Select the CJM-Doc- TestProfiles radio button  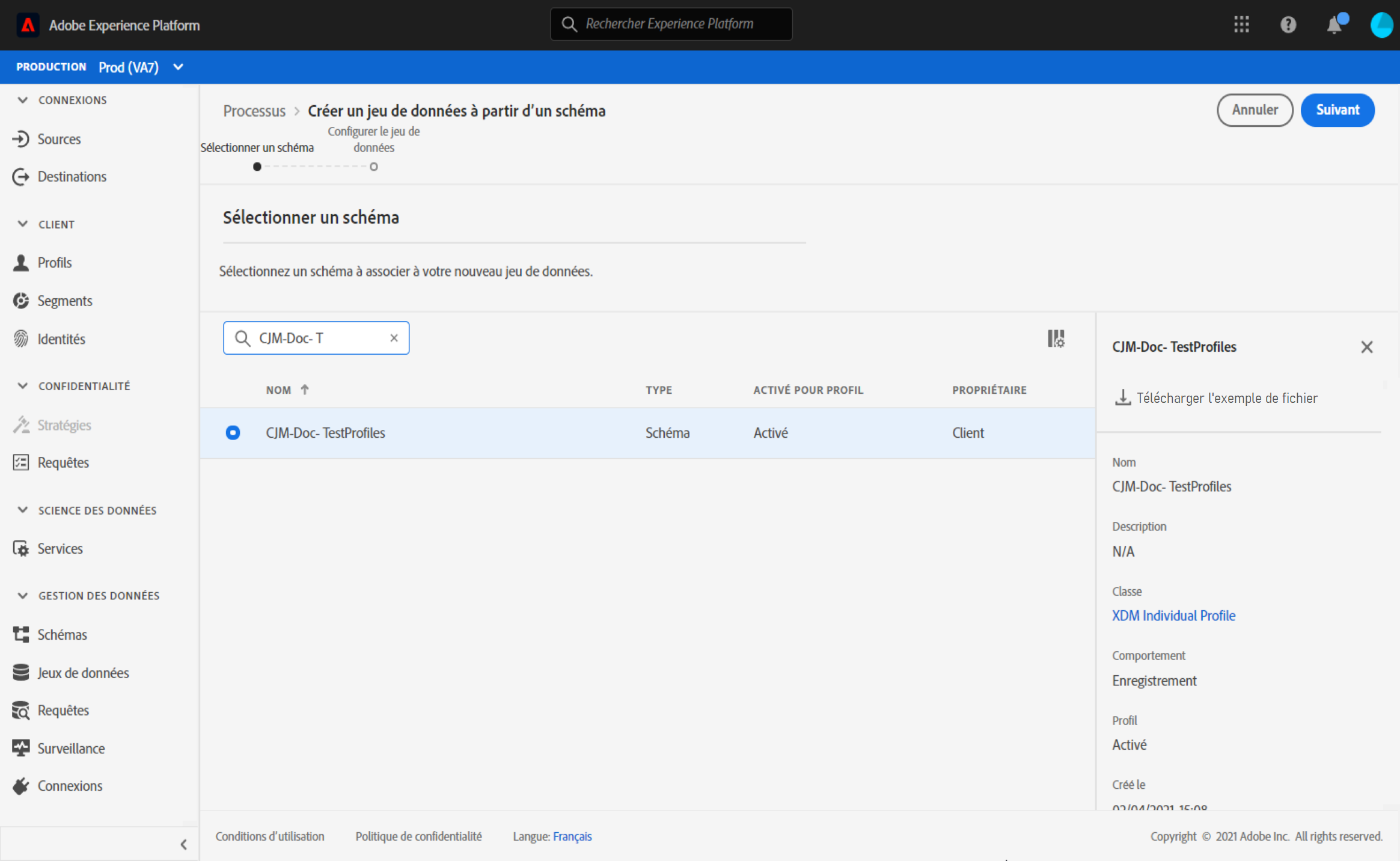(x=233, y=432)
